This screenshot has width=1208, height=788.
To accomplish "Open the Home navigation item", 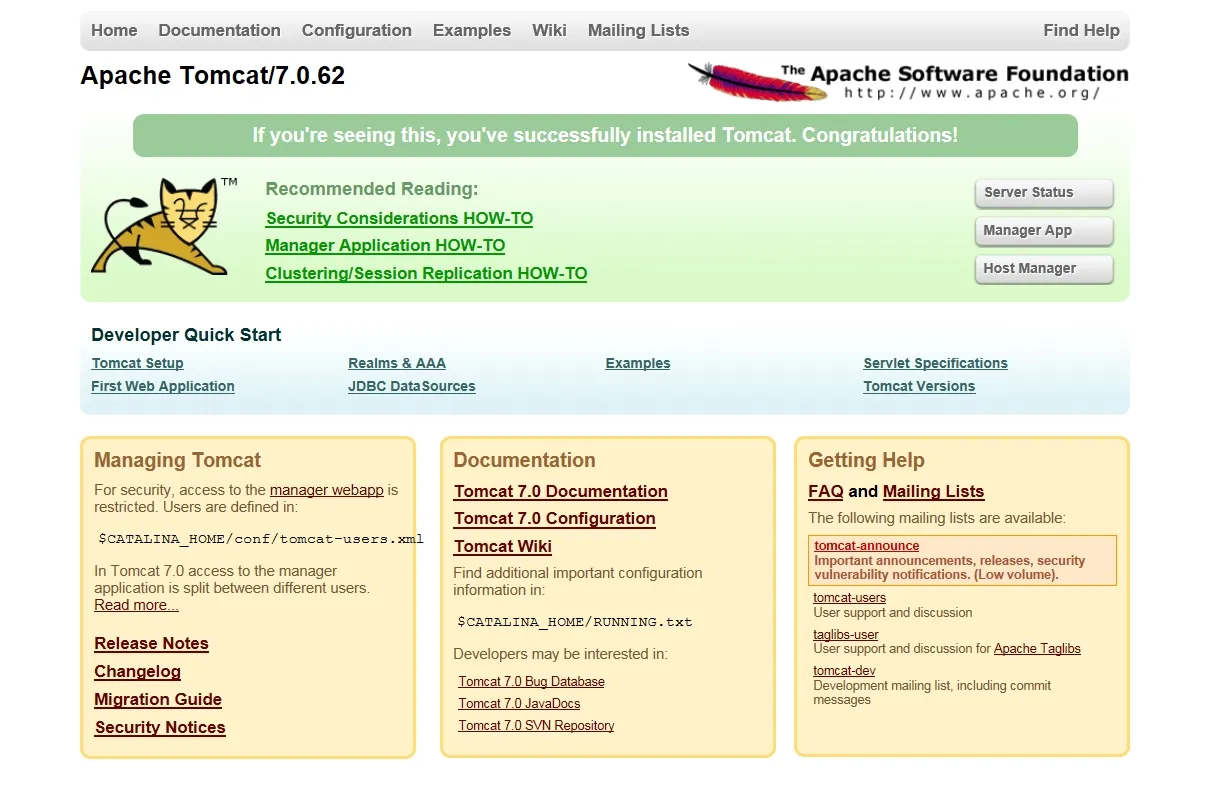I will click(114, 30).
